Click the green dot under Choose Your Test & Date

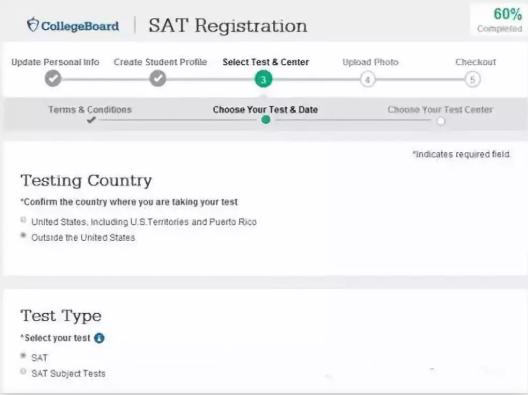pos(266,120)
